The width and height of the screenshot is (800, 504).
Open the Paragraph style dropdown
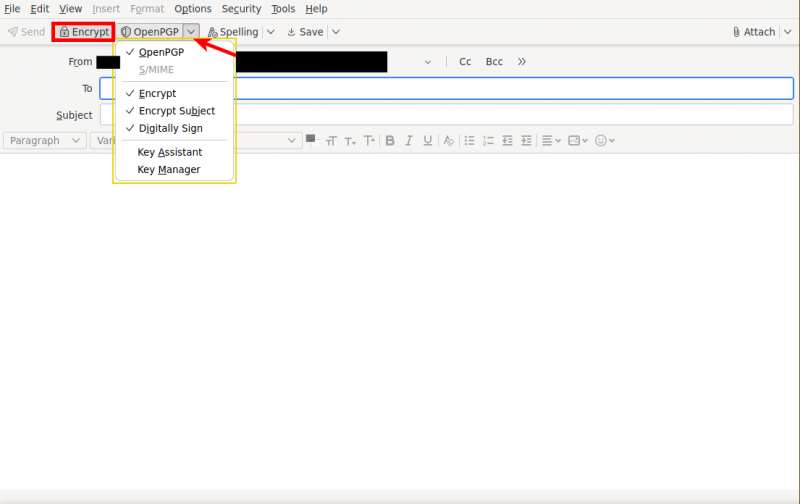tap(45, 141)
